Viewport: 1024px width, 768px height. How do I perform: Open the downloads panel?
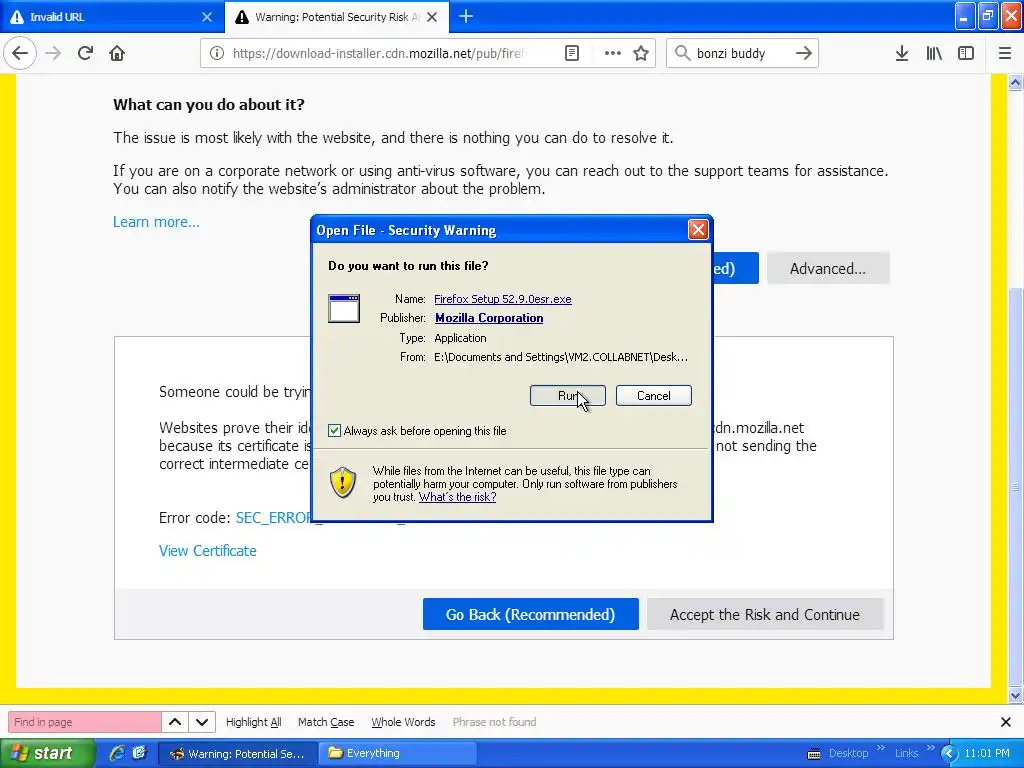(x=902, y=53)
